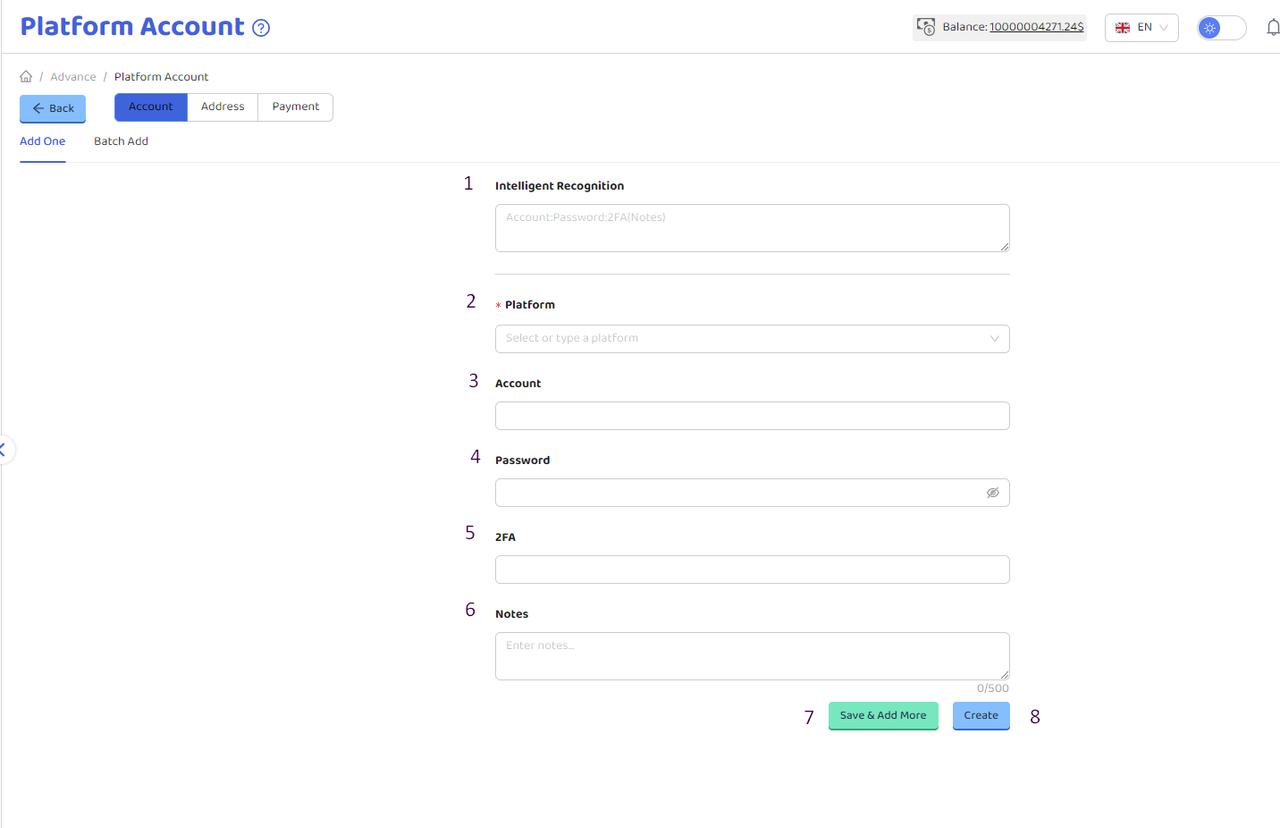Toggle the light/dark theme switch
The height and width of the screenshot is (828, 1280).
click(1221, 28)
